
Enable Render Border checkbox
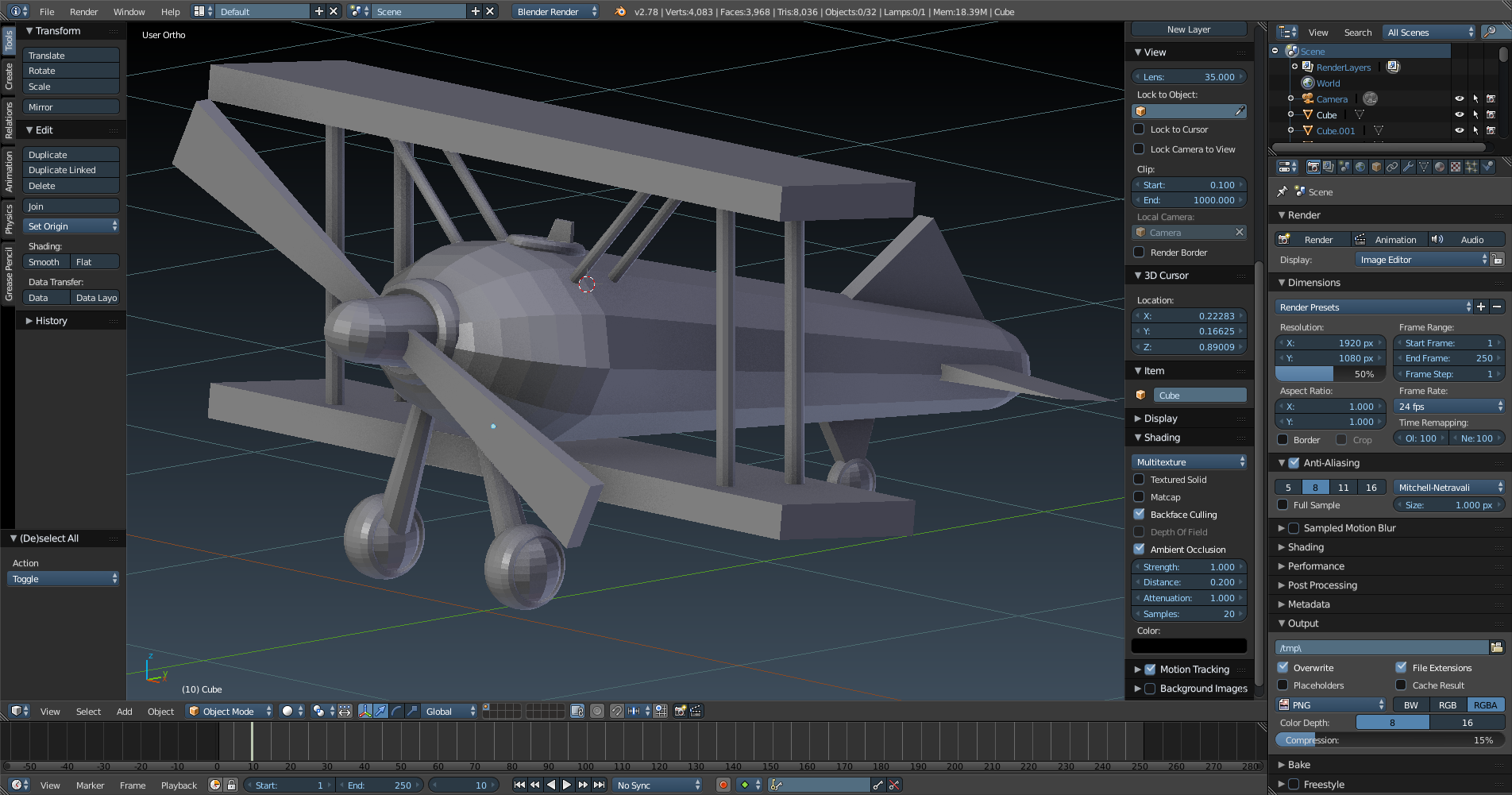coord(1139,252)
